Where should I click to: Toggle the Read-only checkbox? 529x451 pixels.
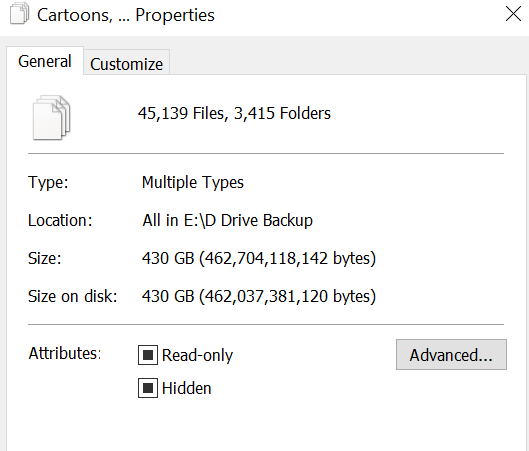(148, 355)
